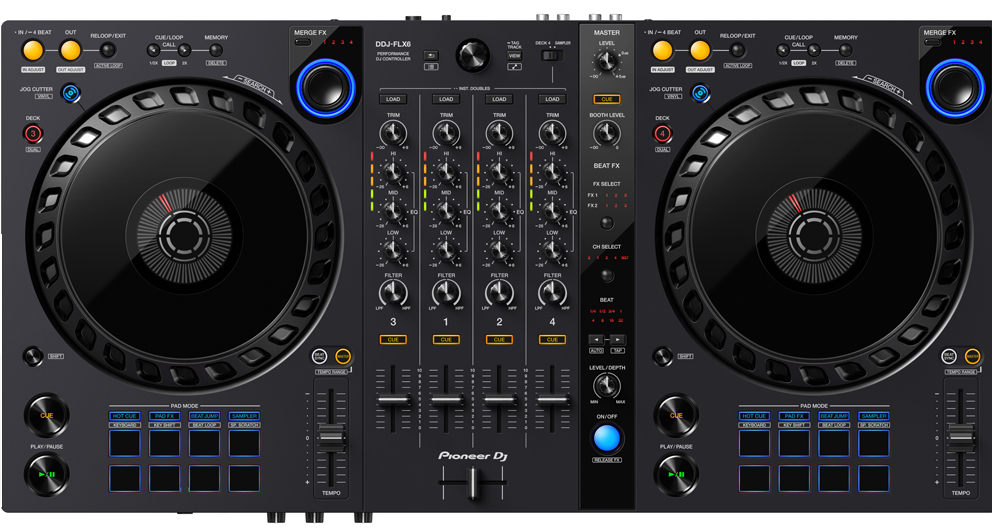
Task: Click the channel 1 volume fader
Action: 446,400
